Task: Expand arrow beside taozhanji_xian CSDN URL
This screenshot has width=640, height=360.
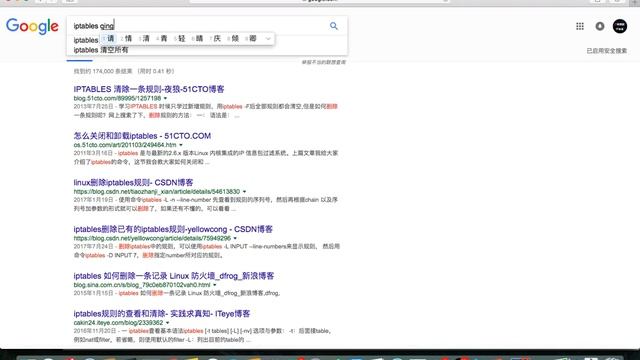Action: [x=244, y=191]
